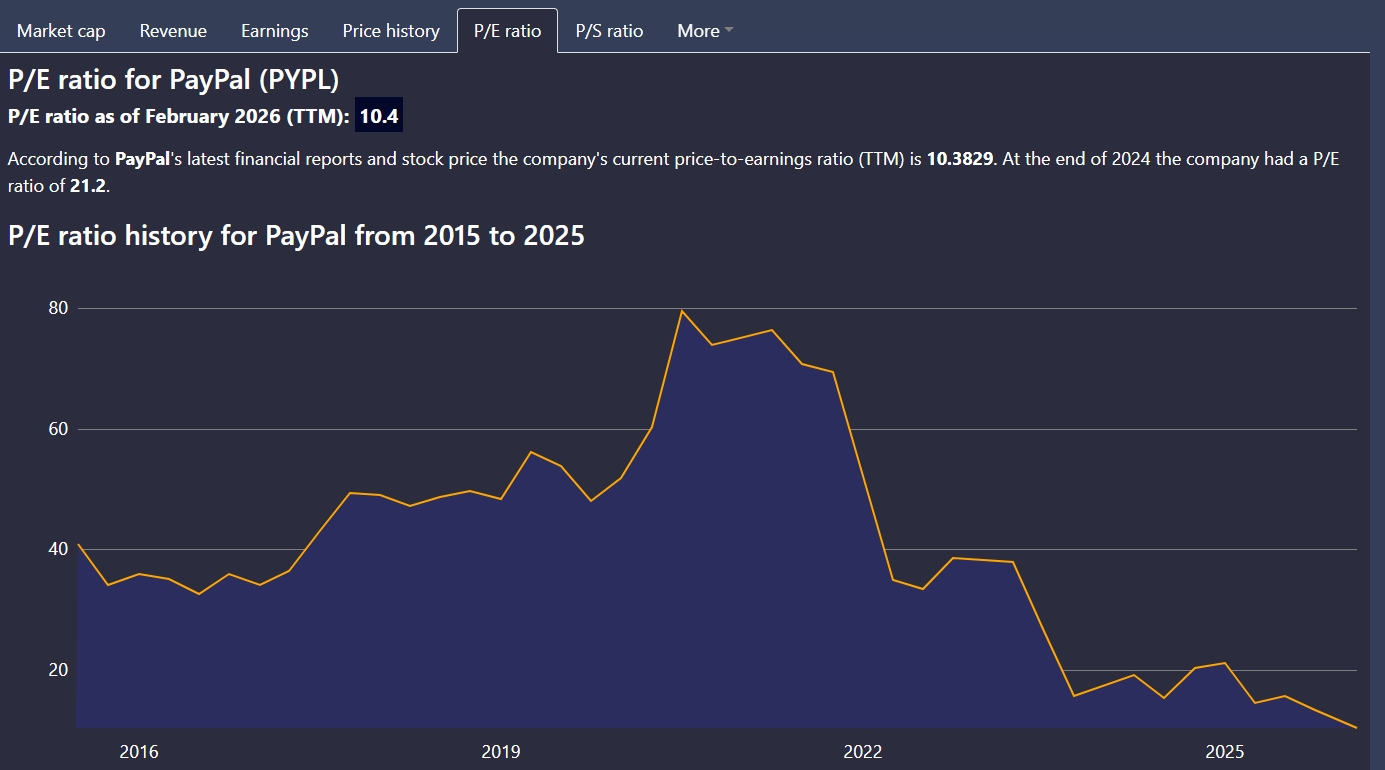Screen dimensions: 1385x770
Task: Select the Price history tab
Action: point(391,31)
